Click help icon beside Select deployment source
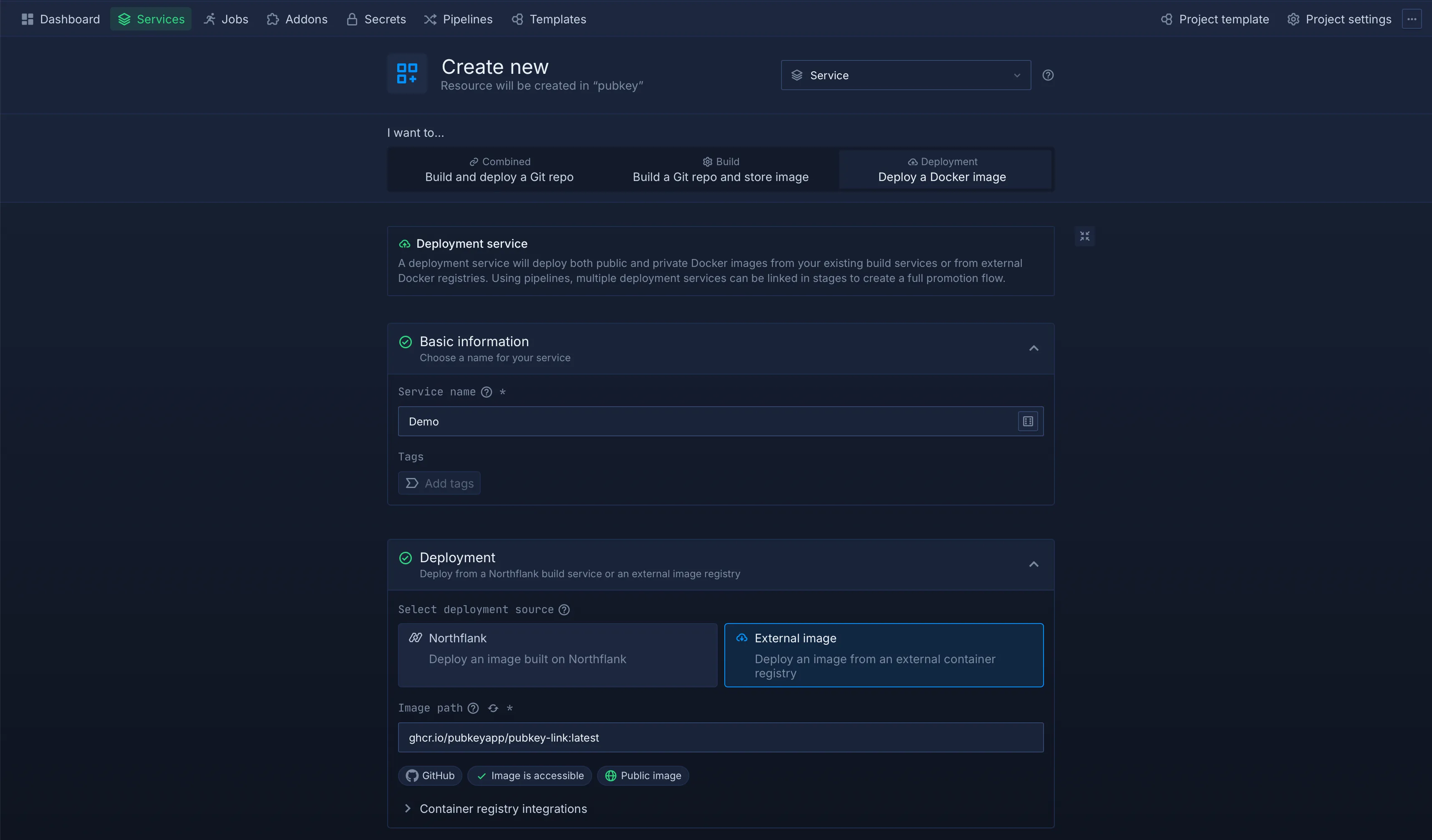The image size is (1432, 840). (x=564, y=609)
